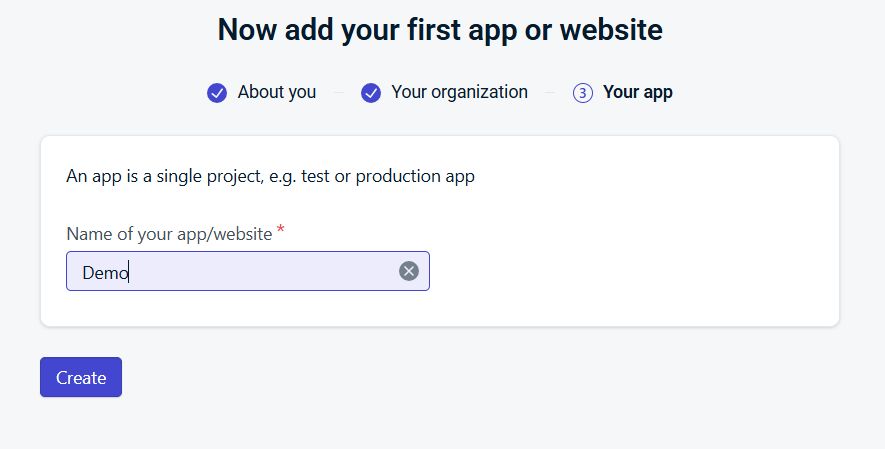Click the word organization in the step indicator
The width and height of the screenshot is (885, 449).
pyautogui.click(x=479, y=92)
